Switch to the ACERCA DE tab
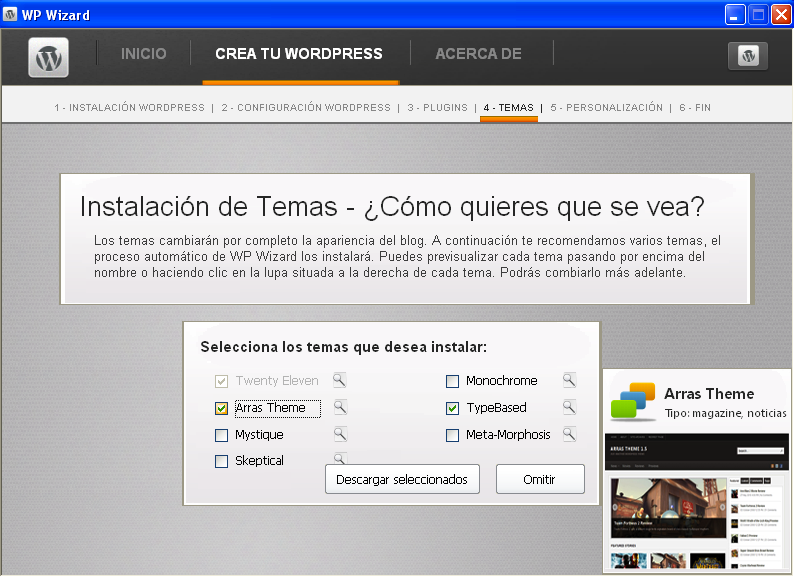 pos(479,54)
